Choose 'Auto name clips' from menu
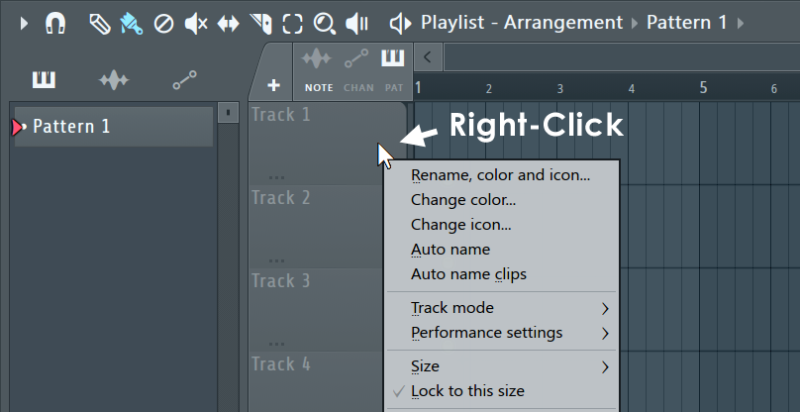Image resolution: width=800 pixels, height=412 pixels. click(x=468, y=274)
